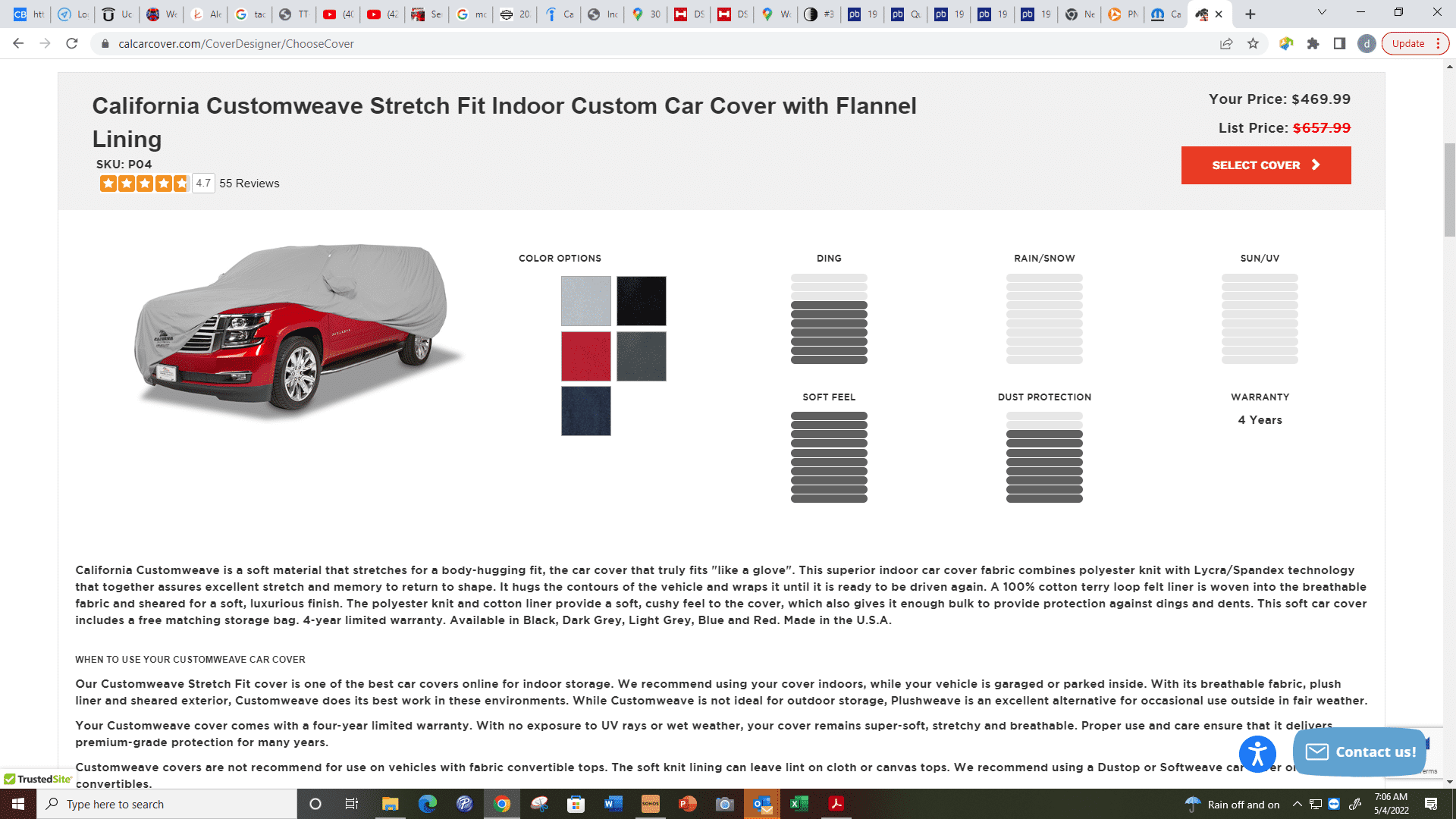The width and height of the screenshot is (1456, 819).
Task: Open the tab search dropdown arrow
Action: (x=1322, y=13)
